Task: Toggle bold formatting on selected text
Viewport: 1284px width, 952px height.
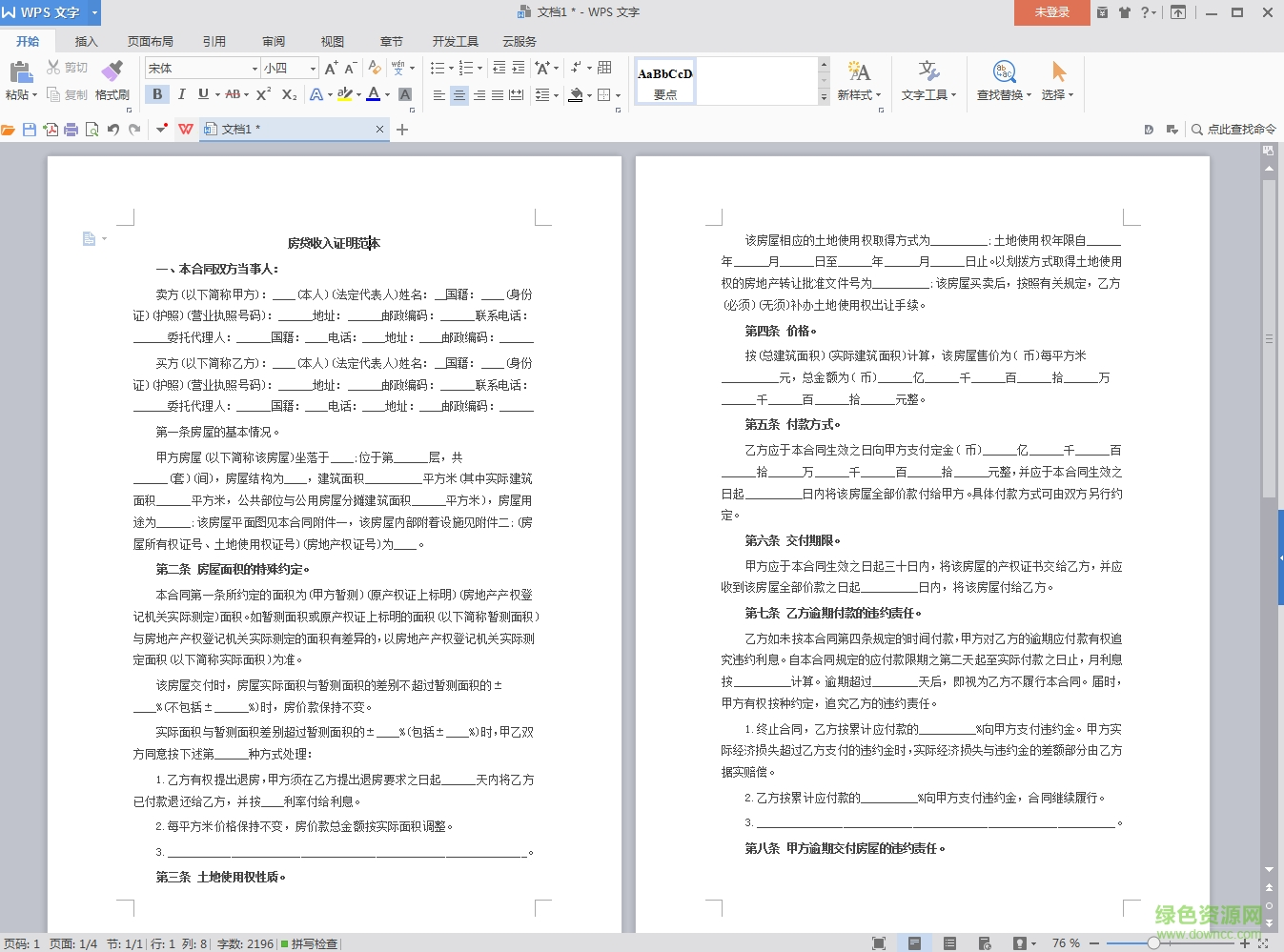Action: 156,94
